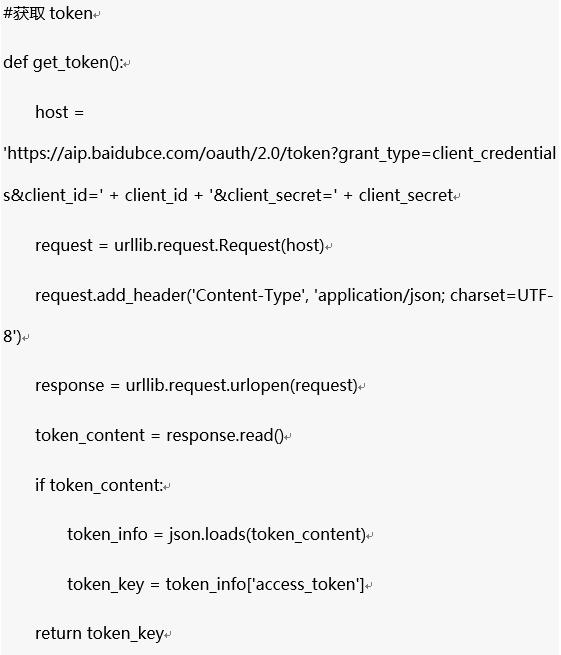The height and width of the screenshot is (655, 561).
Task: Click the 'client_secret' variable at line end
Action: tap(406, 195)
